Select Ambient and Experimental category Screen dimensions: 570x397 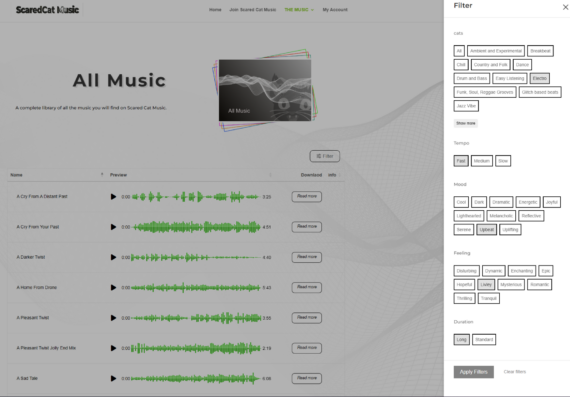(496, 51)
